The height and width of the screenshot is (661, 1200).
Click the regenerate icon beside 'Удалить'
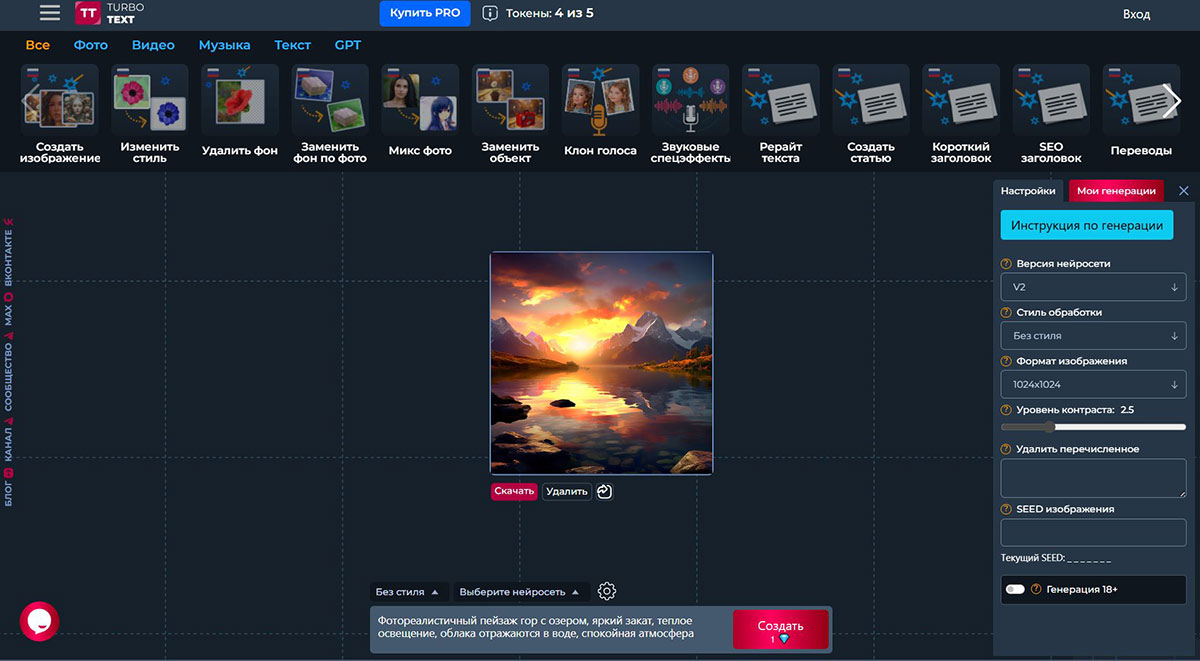[604, 491]
